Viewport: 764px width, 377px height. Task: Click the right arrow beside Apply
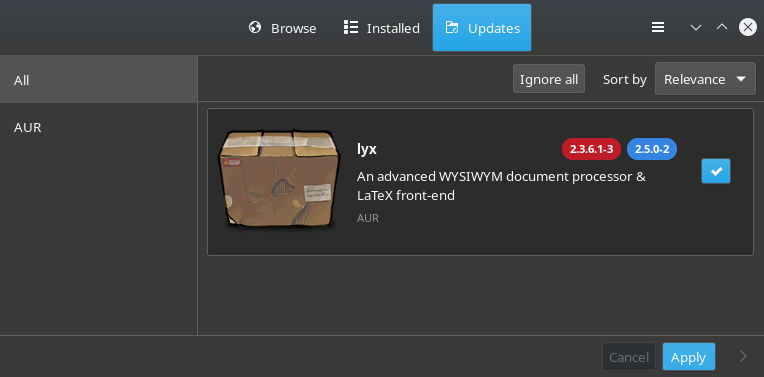[x=743, y=357]
